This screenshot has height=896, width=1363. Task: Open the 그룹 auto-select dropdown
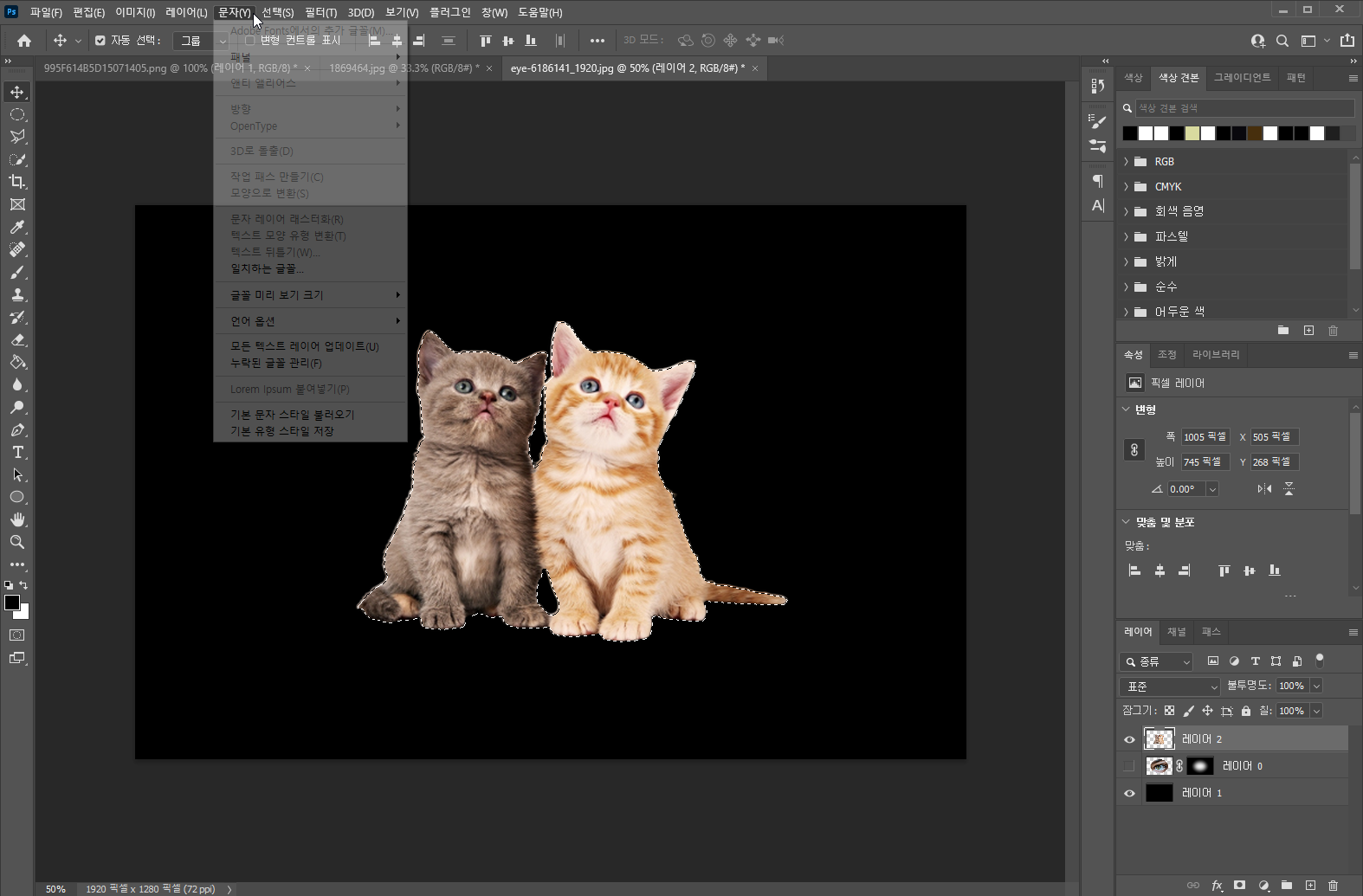(200, 41)
